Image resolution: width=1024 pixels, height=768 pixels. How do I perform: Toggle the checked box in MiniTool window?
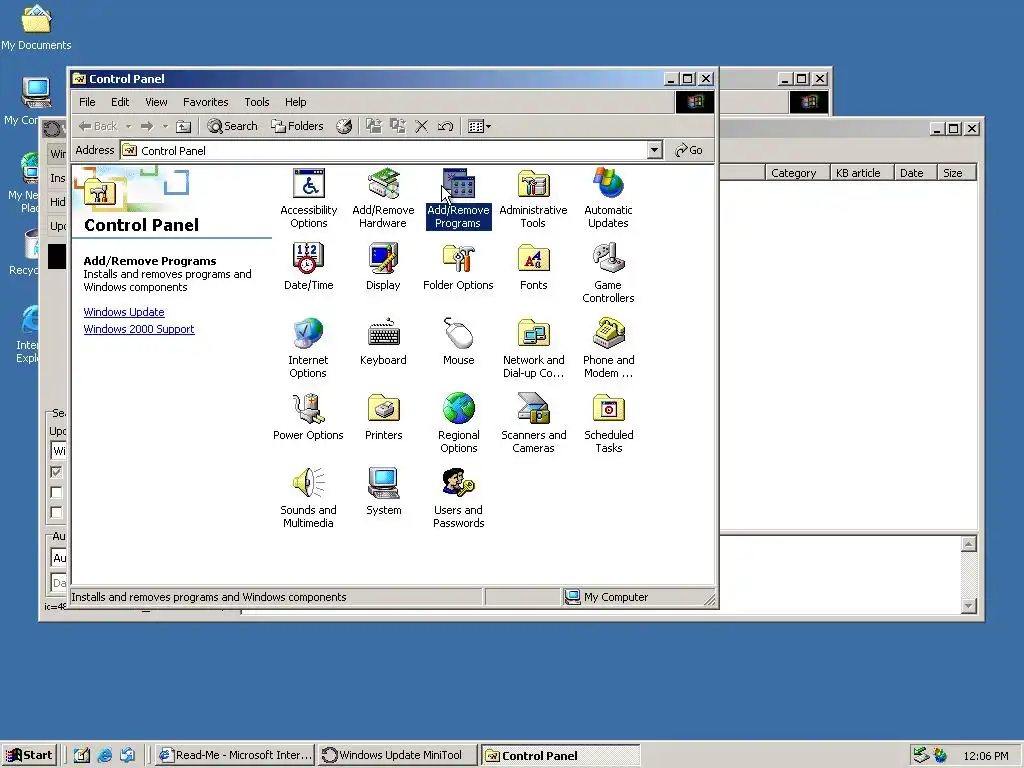click(56, 472)
